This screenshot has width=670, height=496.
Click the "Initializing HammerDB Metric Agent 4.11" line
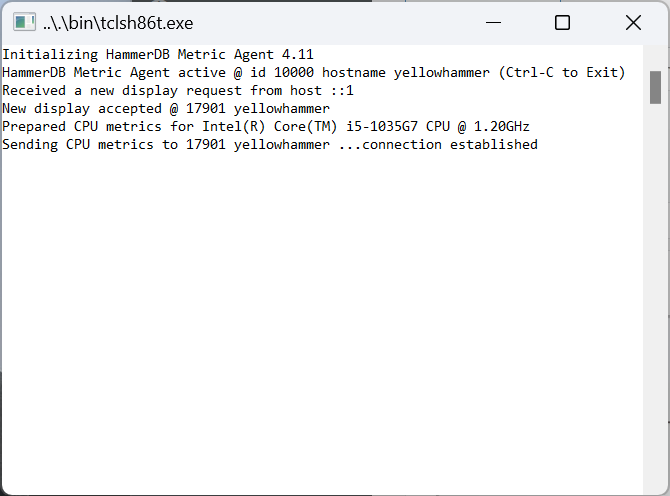click(x=158, y=55)
